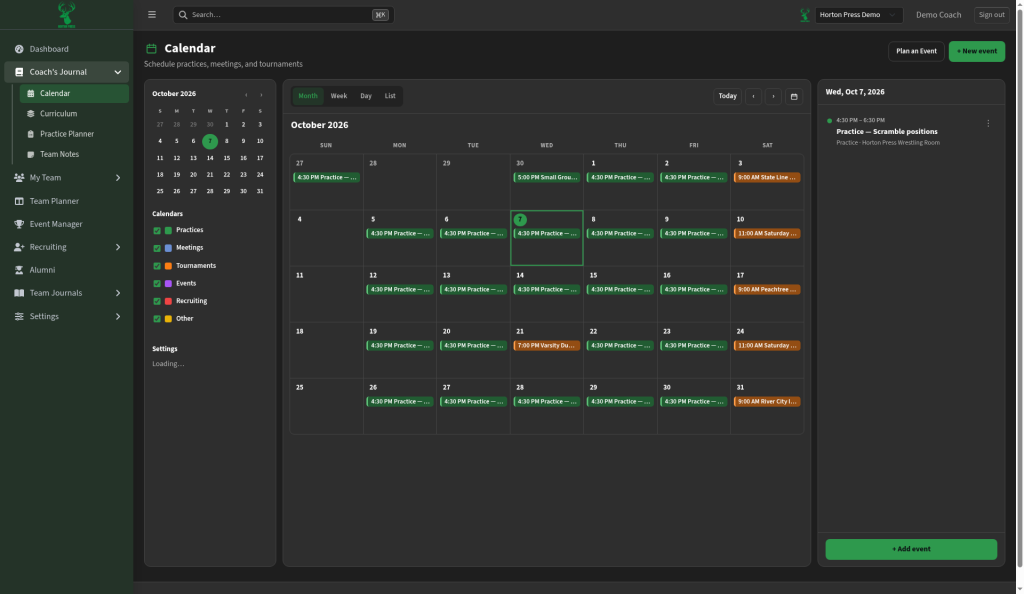Toggle the Practices calendar checkbox

[x=157, y=230]
